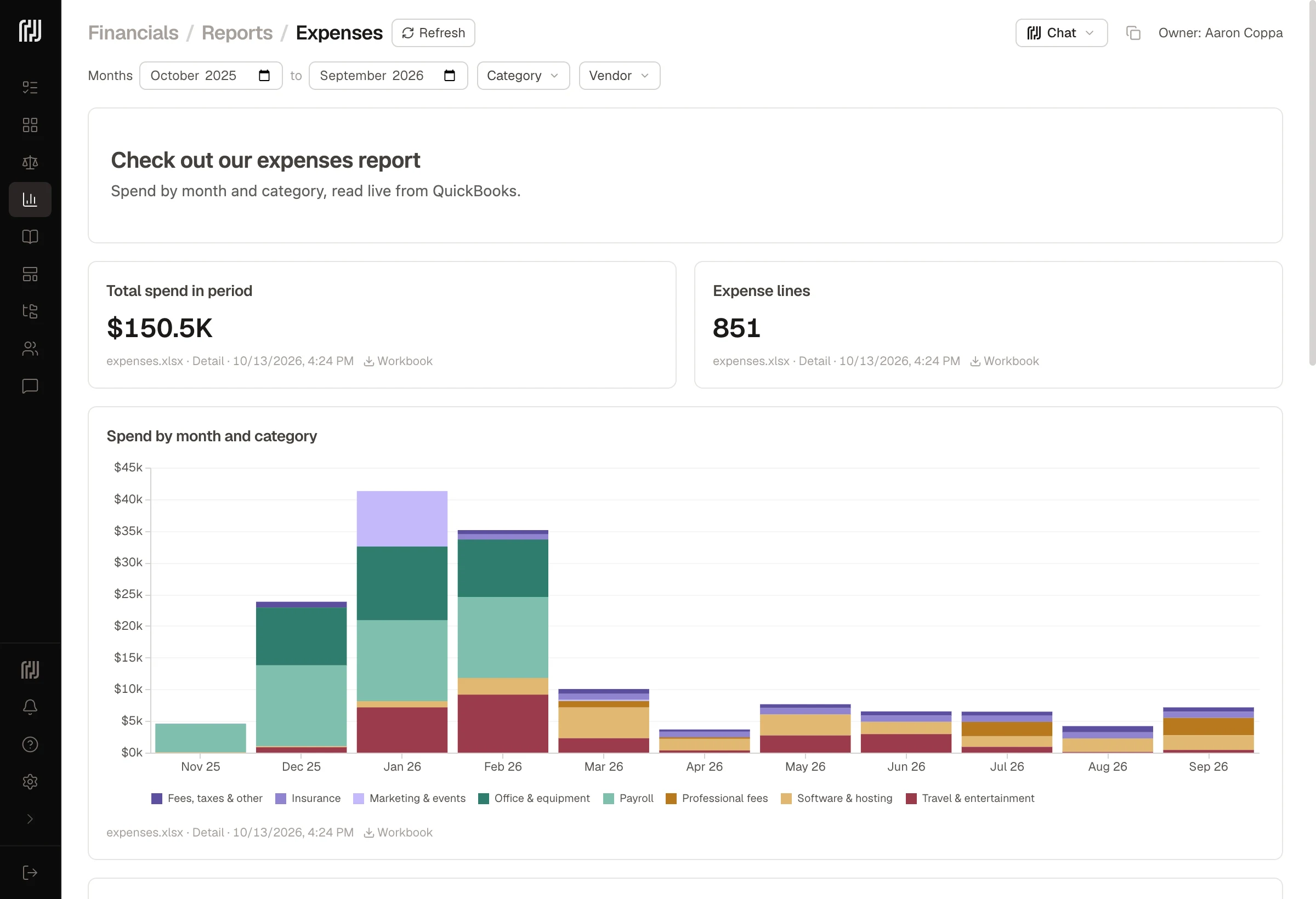The height and width of the screenshot is (899, 1316).
Task: Open the Chat dropdown button
Action: point(1061,33)
